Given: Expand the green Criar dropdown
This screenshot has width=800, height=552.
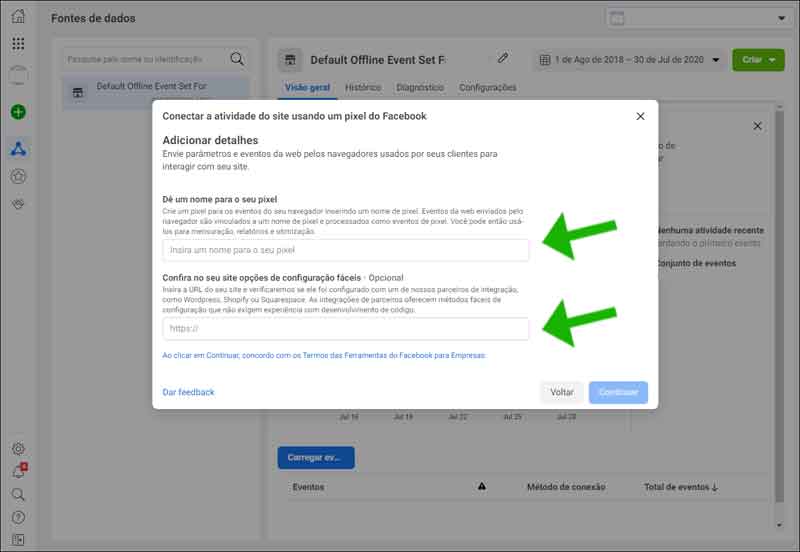Looking at the screenshot, I should pos(758,60).
